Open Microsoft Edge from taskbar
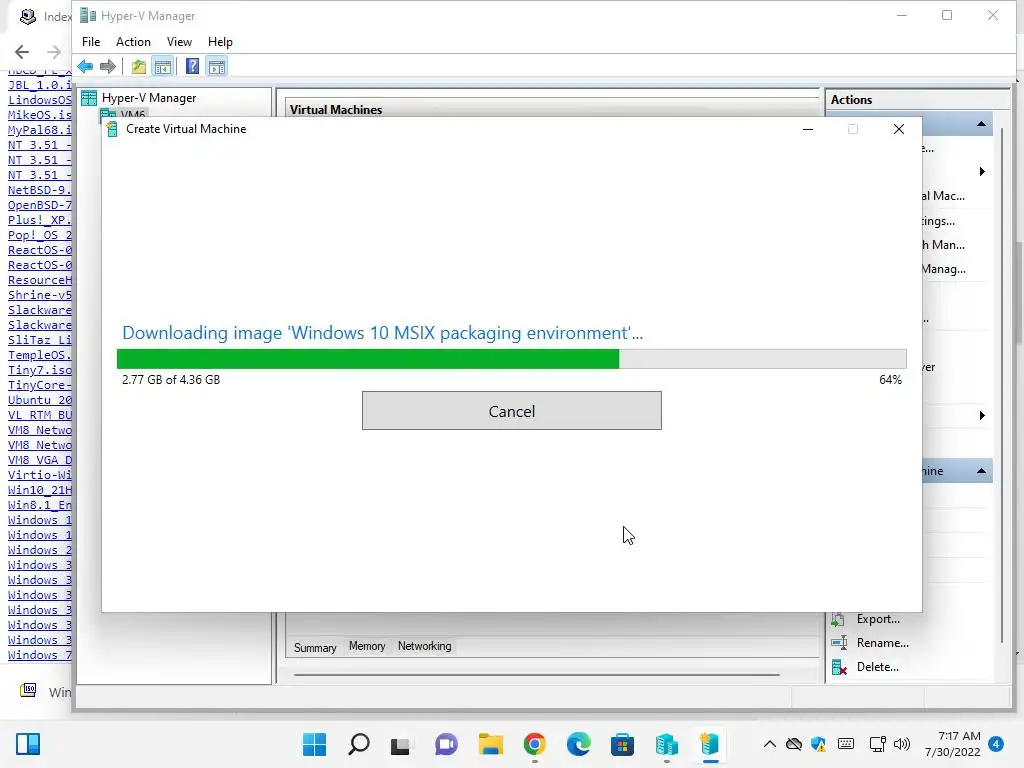This screenshot has width=1024, height=768. pyautogui.click(x=579, y=744)
